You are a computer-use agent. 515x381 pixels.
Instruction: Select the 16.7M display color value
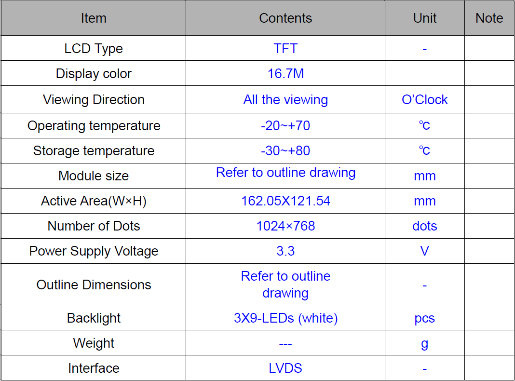pyautogui.click(x=285, y=73)
